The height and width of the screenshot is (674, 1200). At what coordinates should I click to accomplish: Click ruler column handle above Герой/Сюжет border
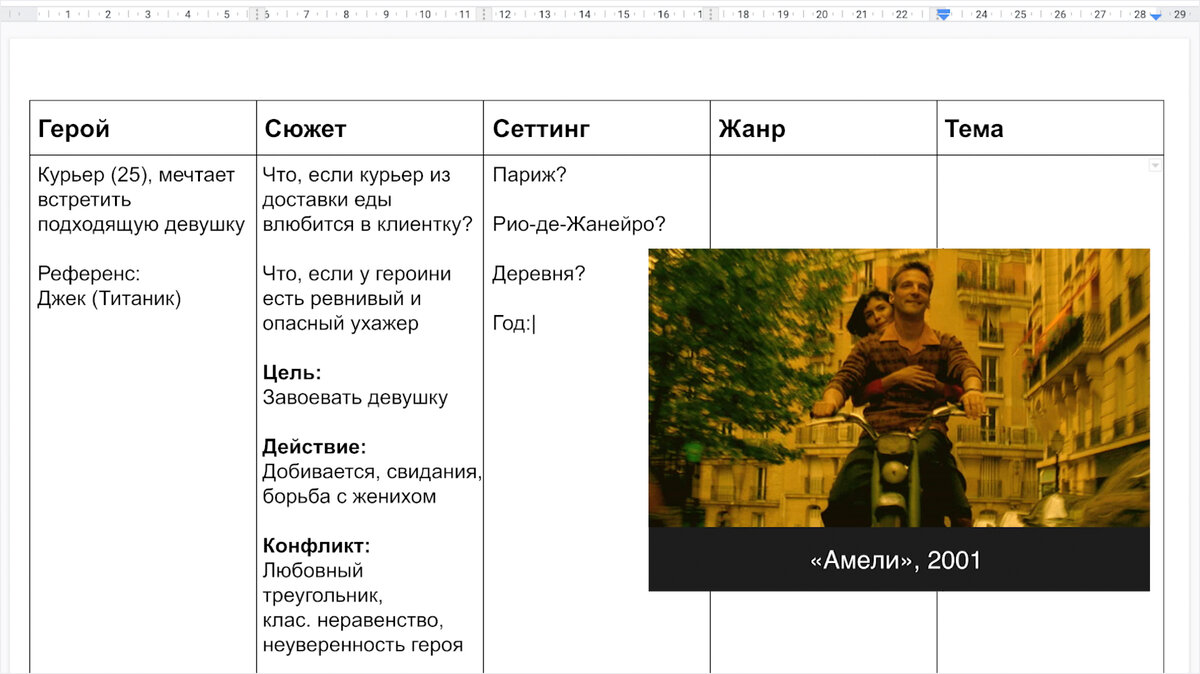[257, 15]
